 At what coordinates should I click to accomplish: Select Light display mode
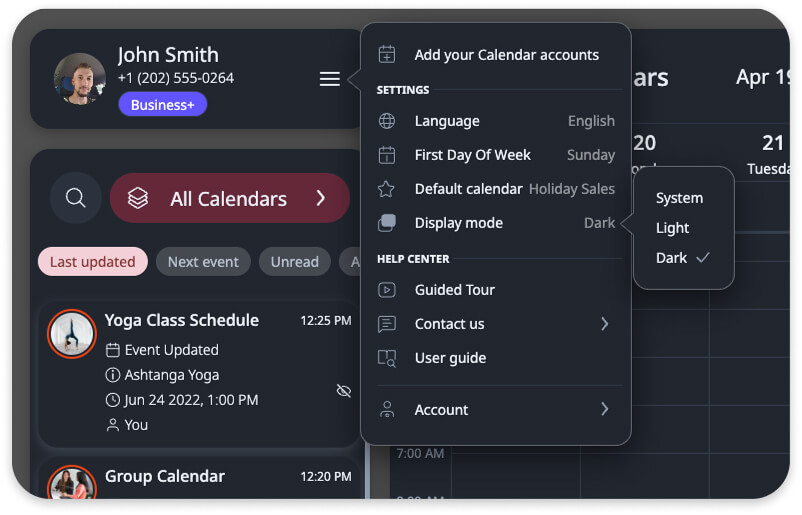pyautogui.click(x=672, y=228)
